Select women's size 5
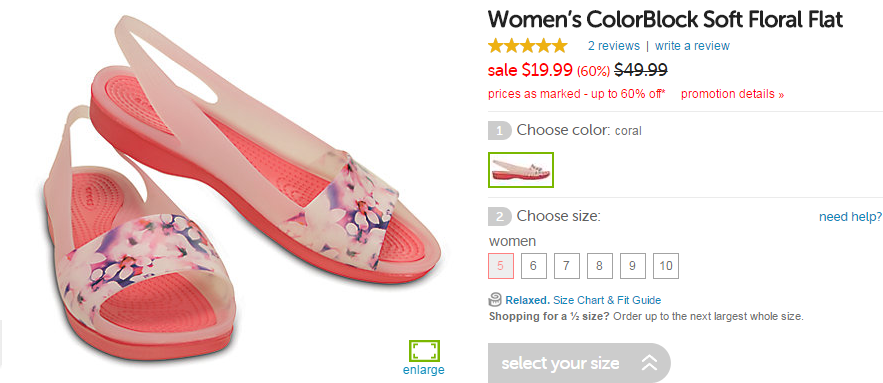This screenshot has width=883, height=383. click(501, 266)
